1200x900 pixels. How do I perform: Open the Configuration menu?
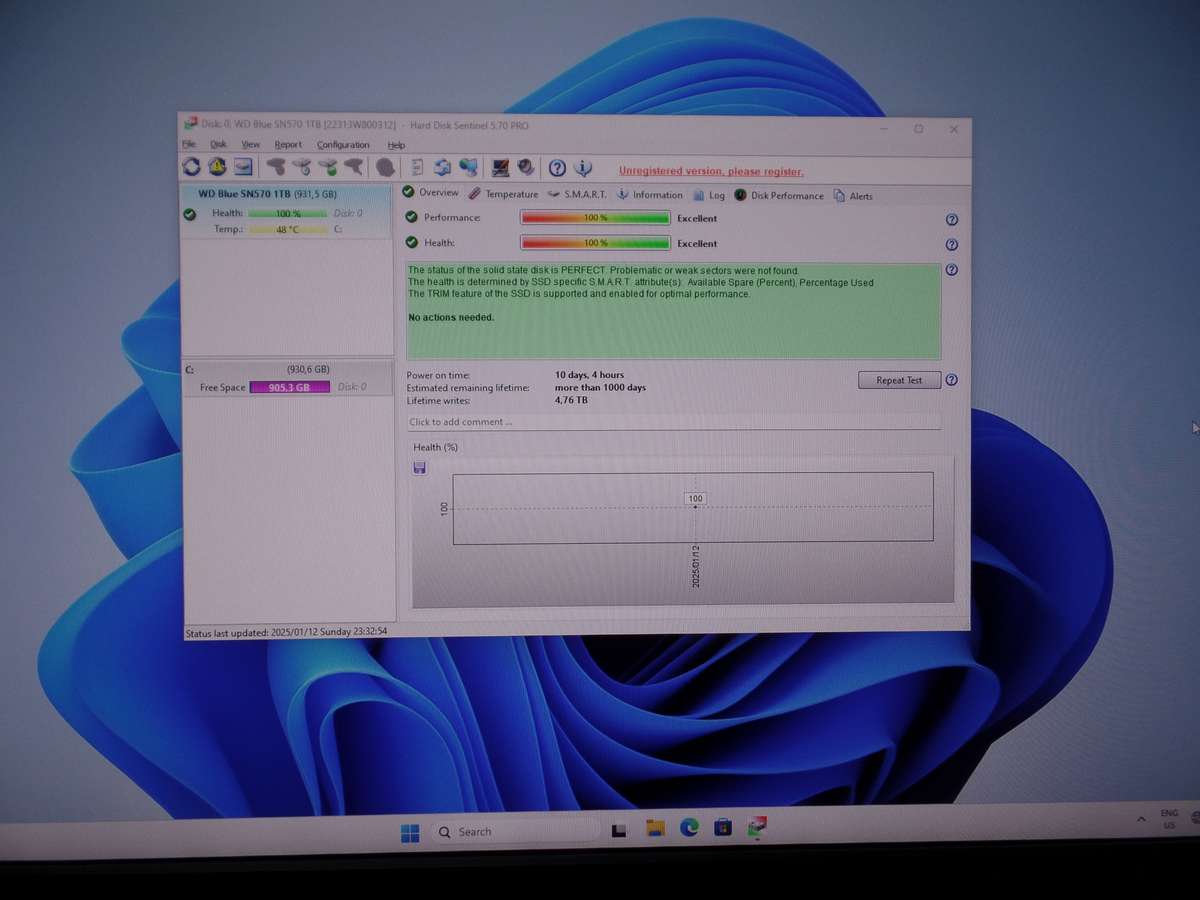(x=343, y=145)
